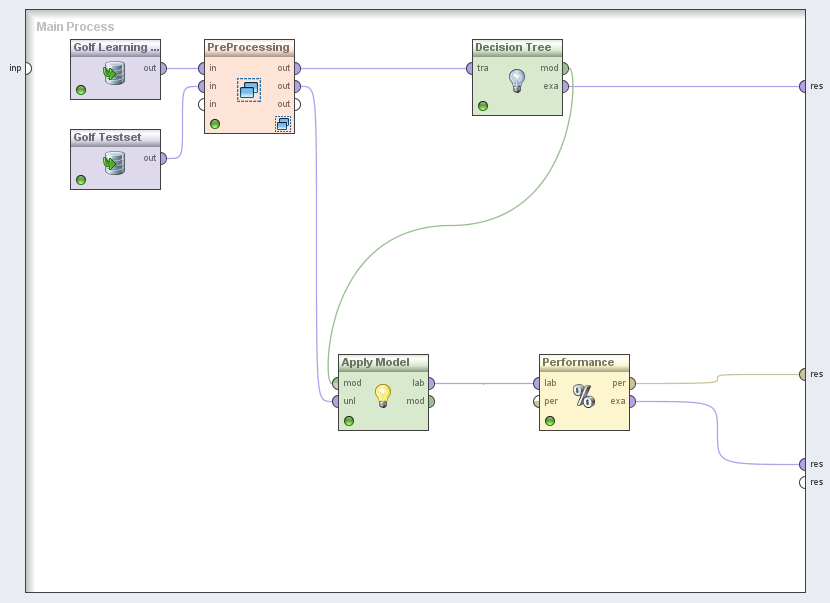Click the unconnected bottom res result port
The image size is (830, 603).
[x=803, y=482]
